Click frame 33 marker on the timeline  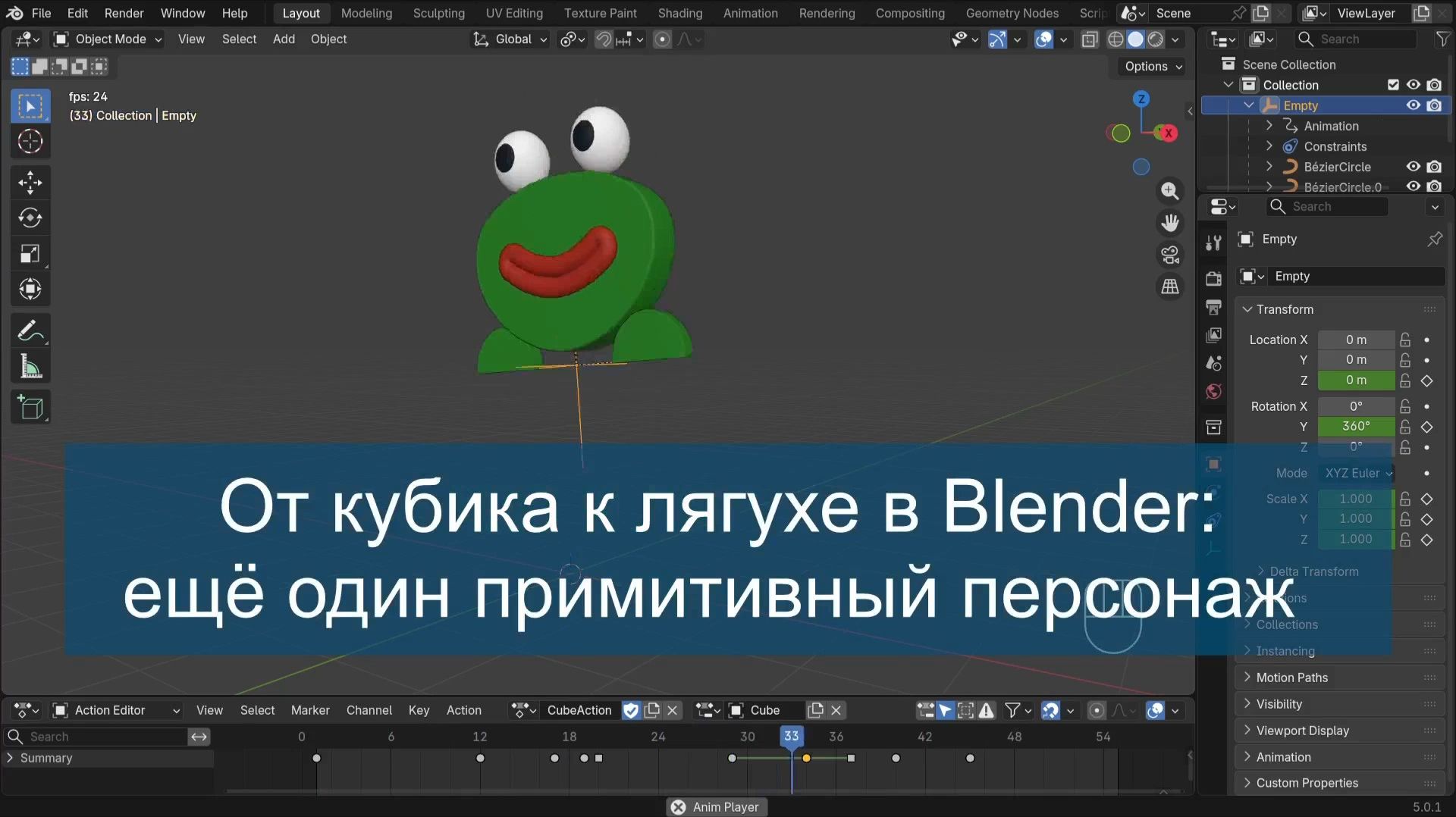[792, 736]
